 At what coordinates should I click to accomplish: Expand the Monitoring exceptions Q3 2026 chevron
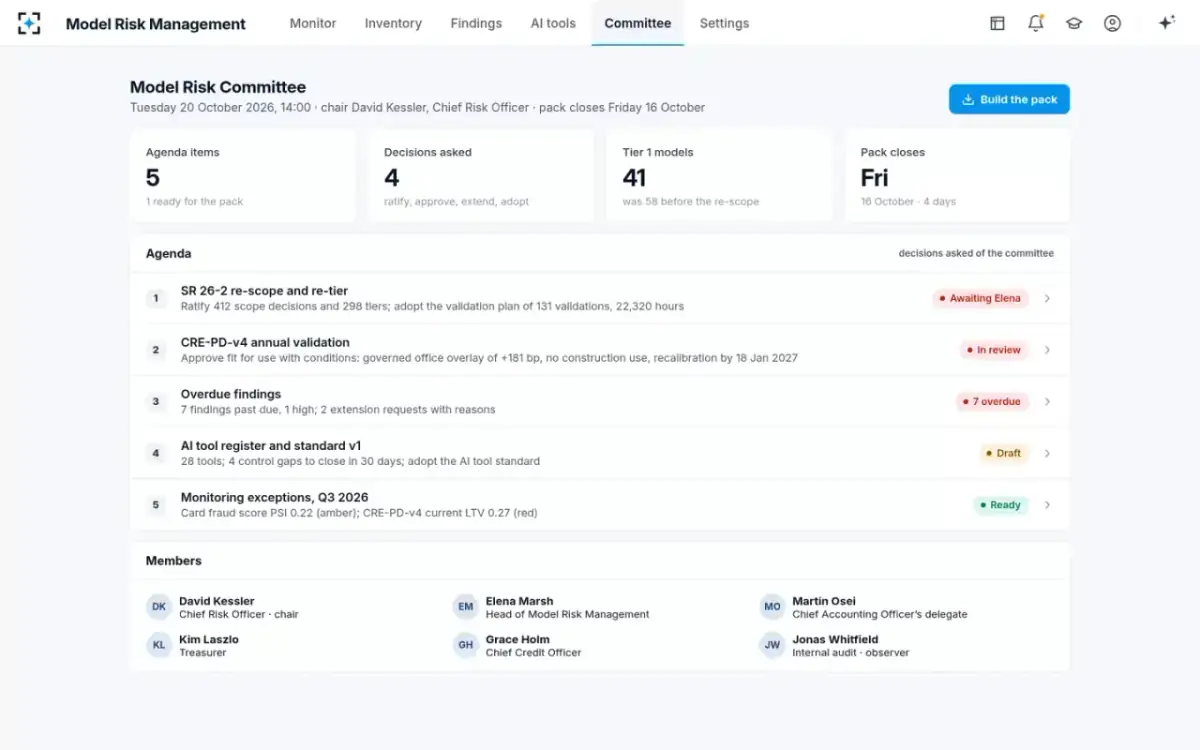[1047, 505]
